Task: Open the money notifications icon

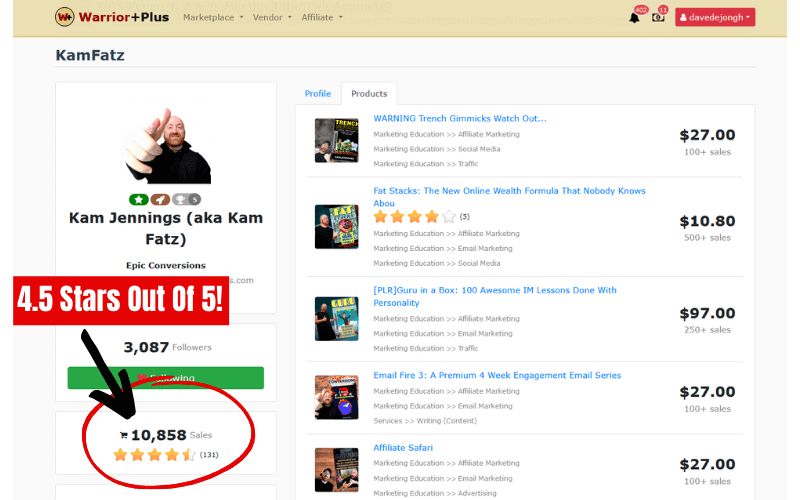Action: click(658, 18)
